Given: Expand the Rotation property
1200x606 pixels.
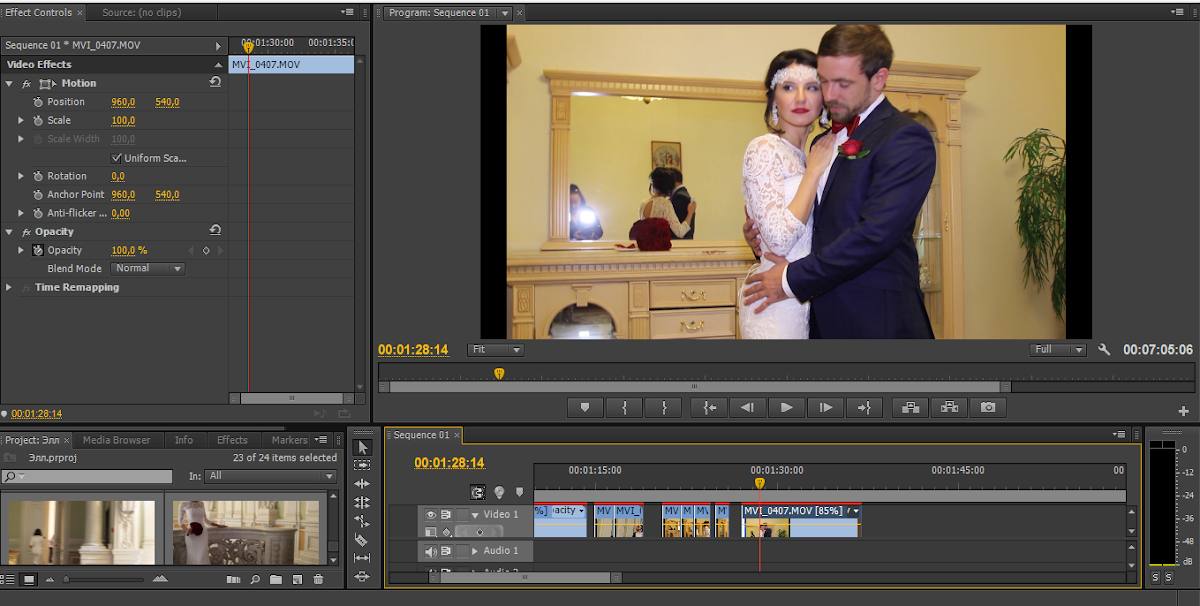Looking at the screenshot, I should click(x=21, y=176).
